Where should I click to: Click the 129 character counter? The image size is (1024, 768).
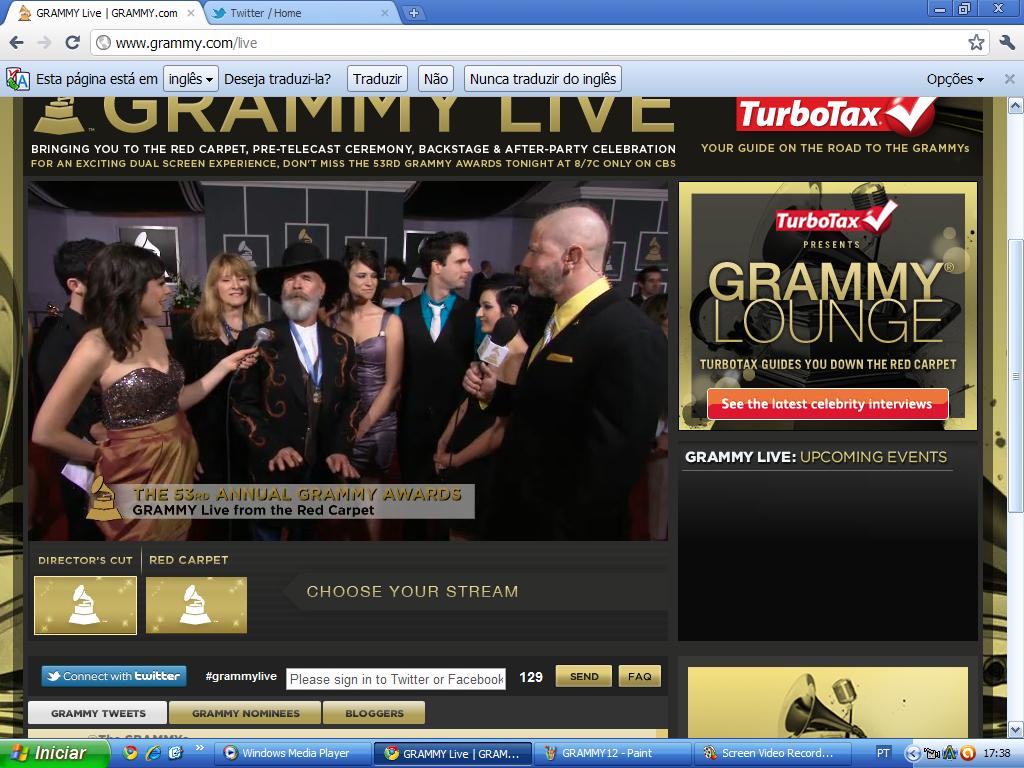tap(531, 677)
